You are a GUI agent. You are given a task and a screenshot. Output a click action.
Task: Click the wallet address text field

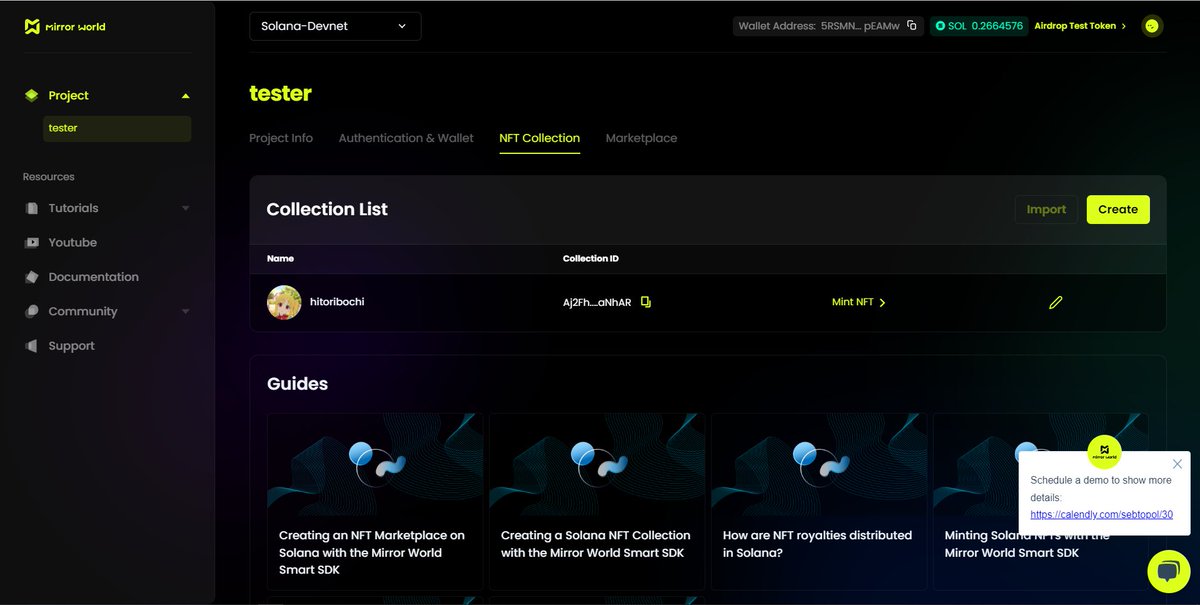[827, 26]
